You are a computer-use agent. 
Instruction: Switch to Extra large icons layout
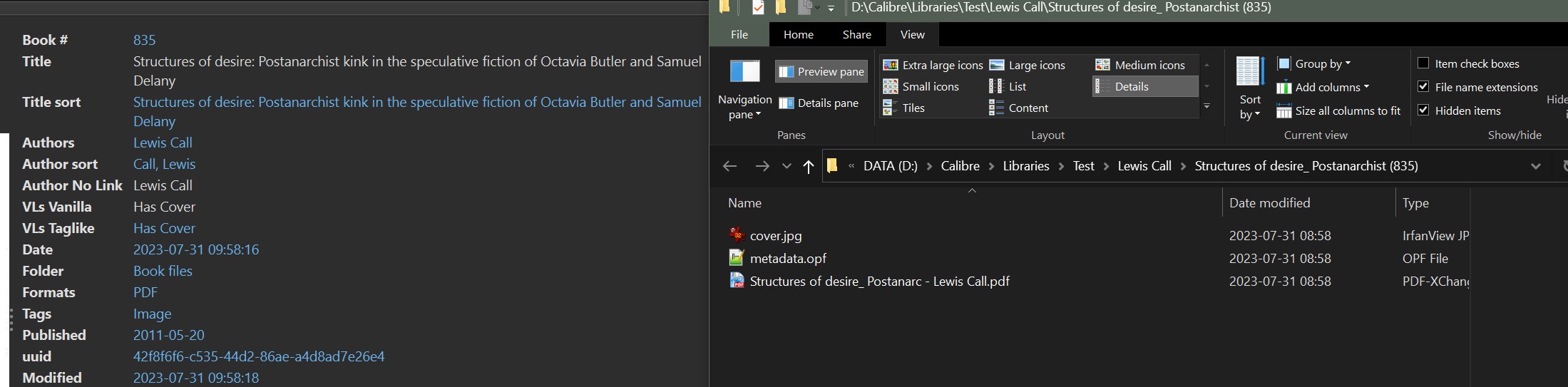[933, 65]
